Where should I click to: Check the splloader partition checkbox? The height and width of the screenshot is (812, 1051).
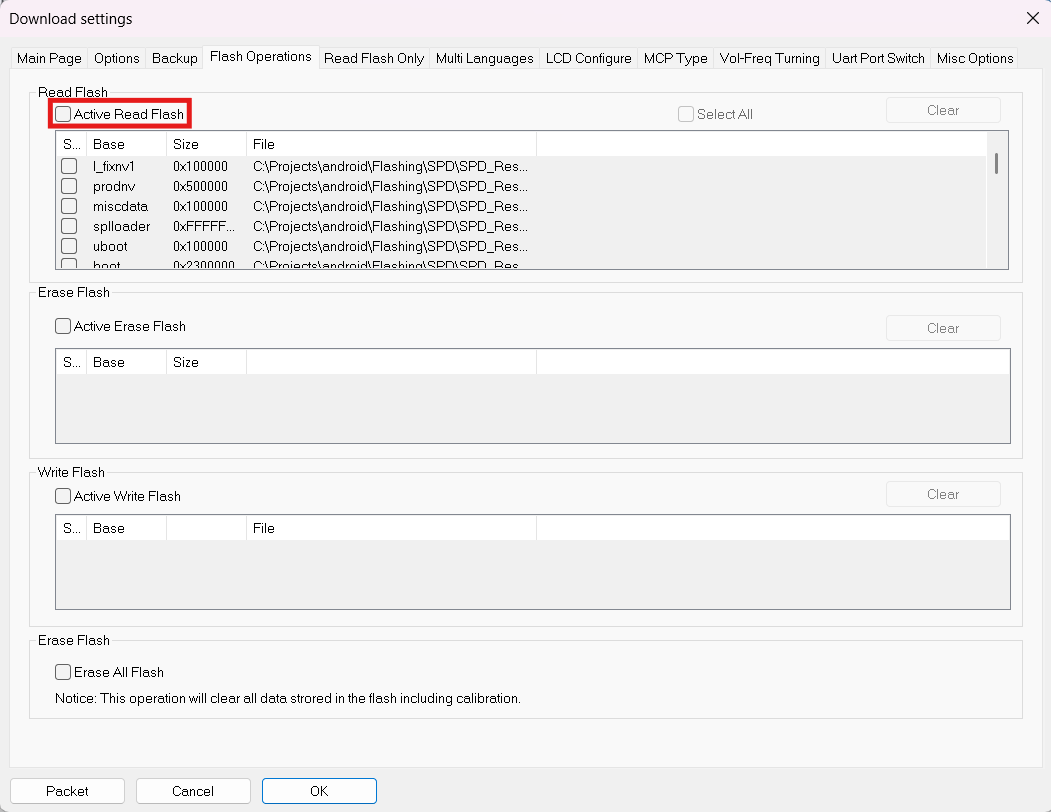(x=69, y=226)
